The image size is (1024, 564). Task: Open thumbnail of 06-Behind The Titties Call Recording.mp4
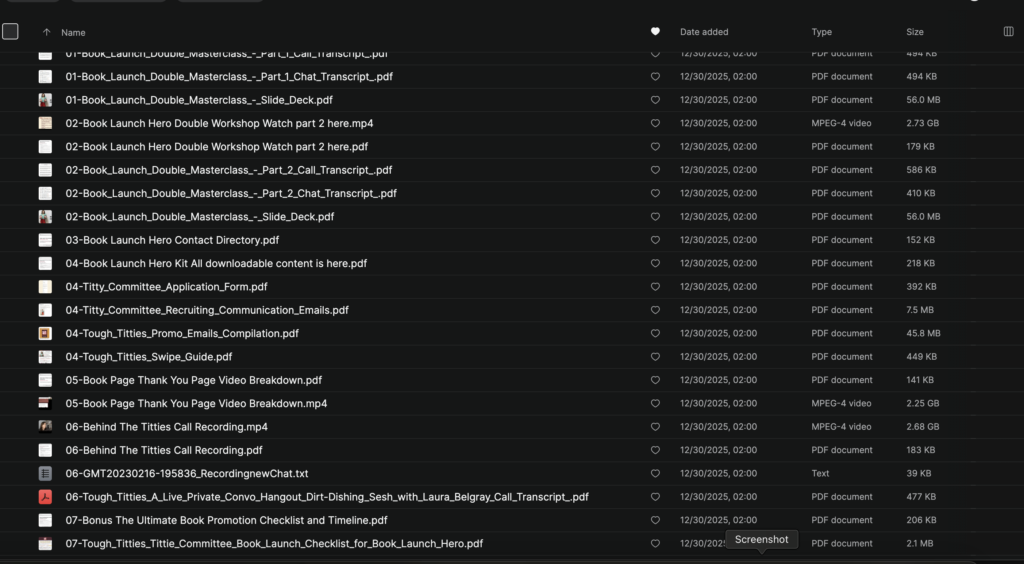pos(45,426)
